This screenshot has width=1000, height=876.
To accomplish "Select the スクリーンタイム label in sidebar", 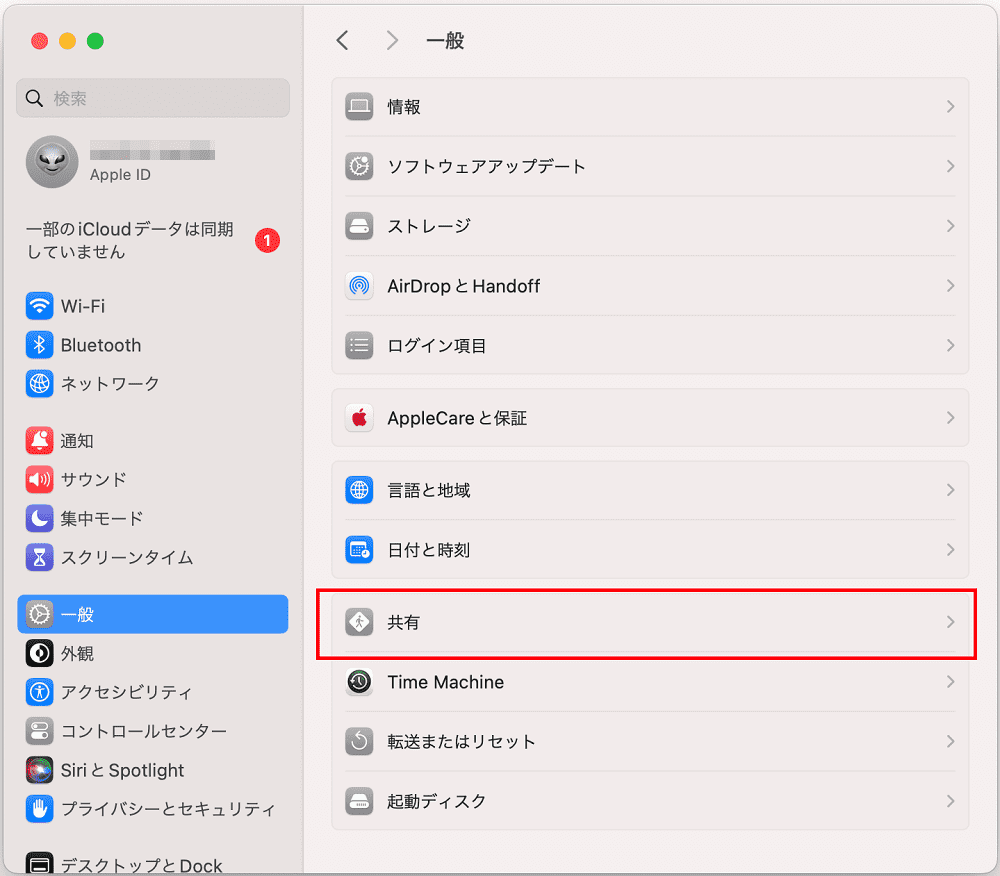I will pos(127,557).
